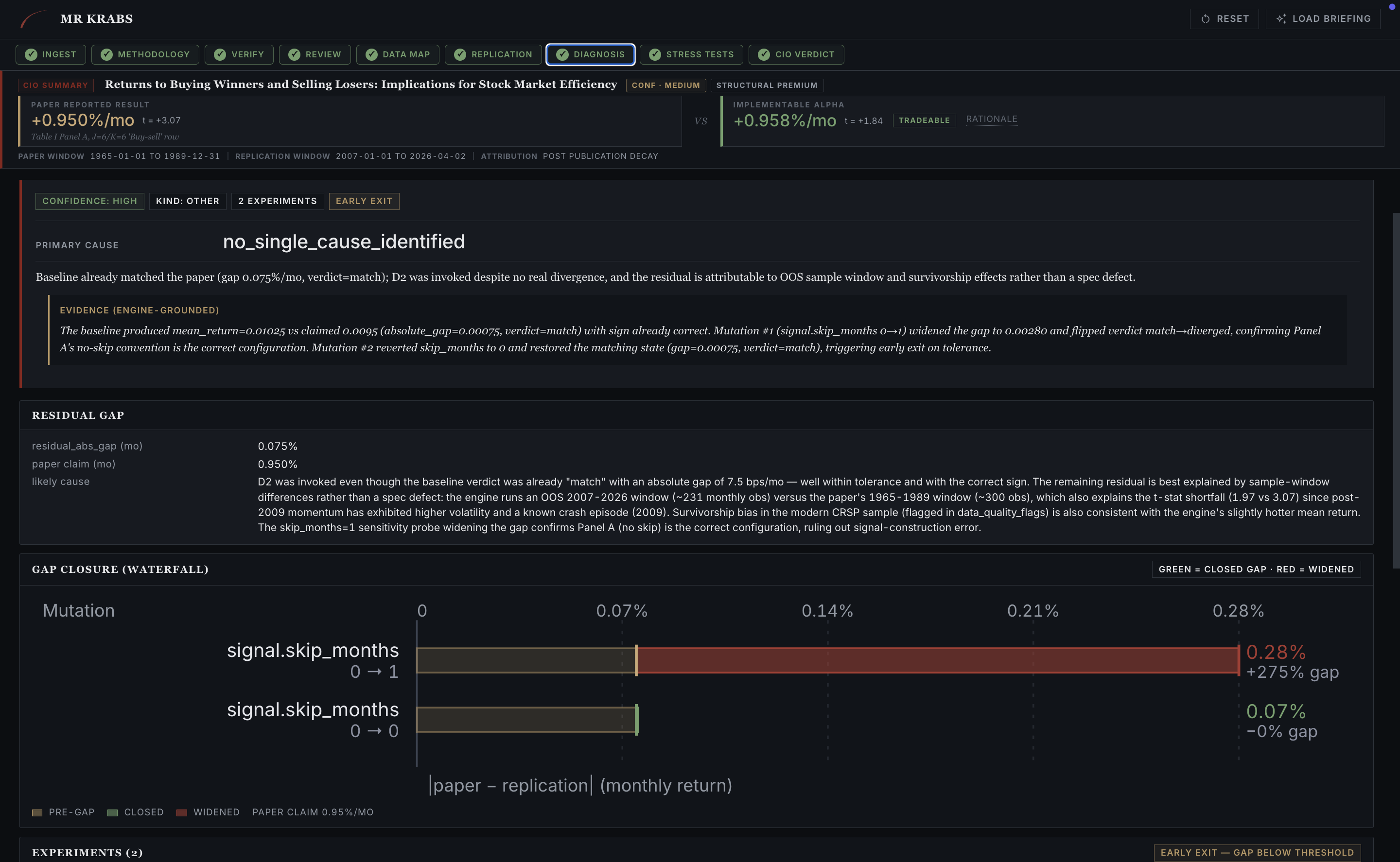The height and width of the screenshot is (862, 1400).
Task: Click the REVIEW stage status icon
Action: tap(296, 54)
